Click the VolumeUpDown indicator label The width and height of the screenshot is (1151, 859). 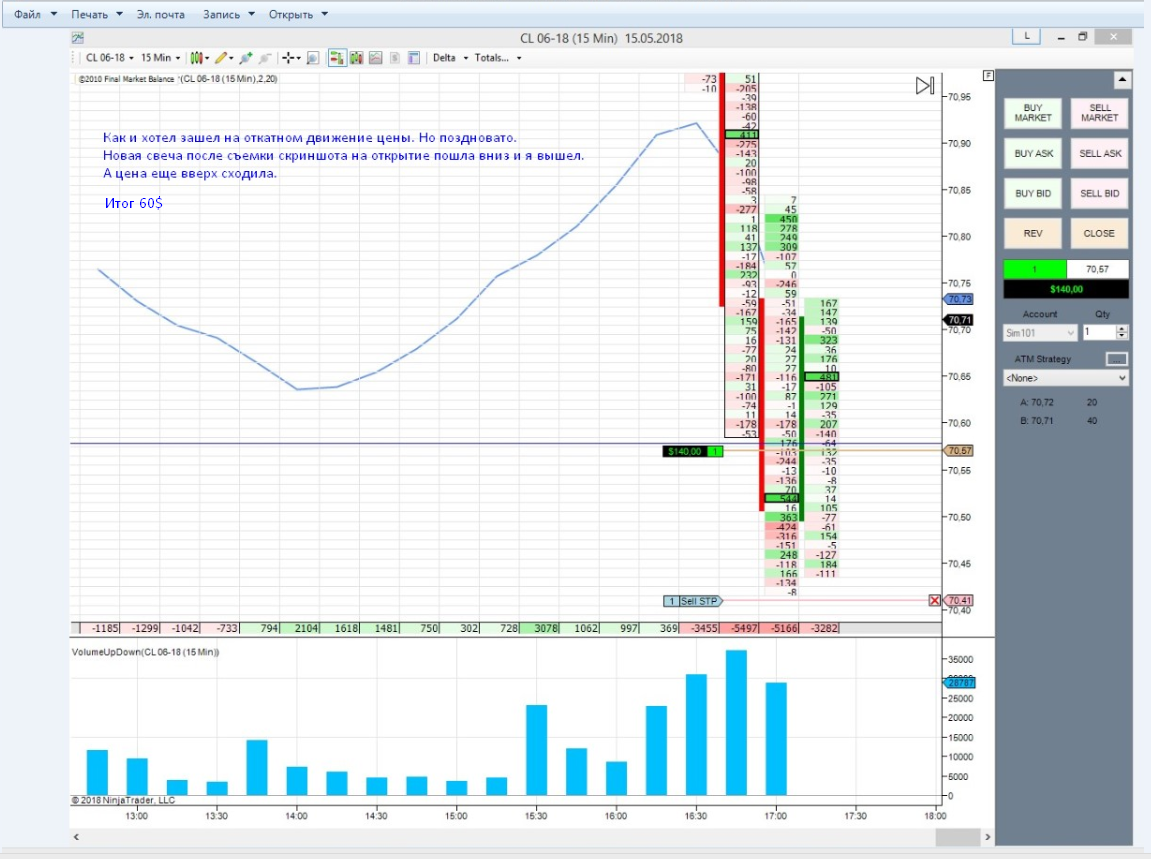(x=145, y=652)
